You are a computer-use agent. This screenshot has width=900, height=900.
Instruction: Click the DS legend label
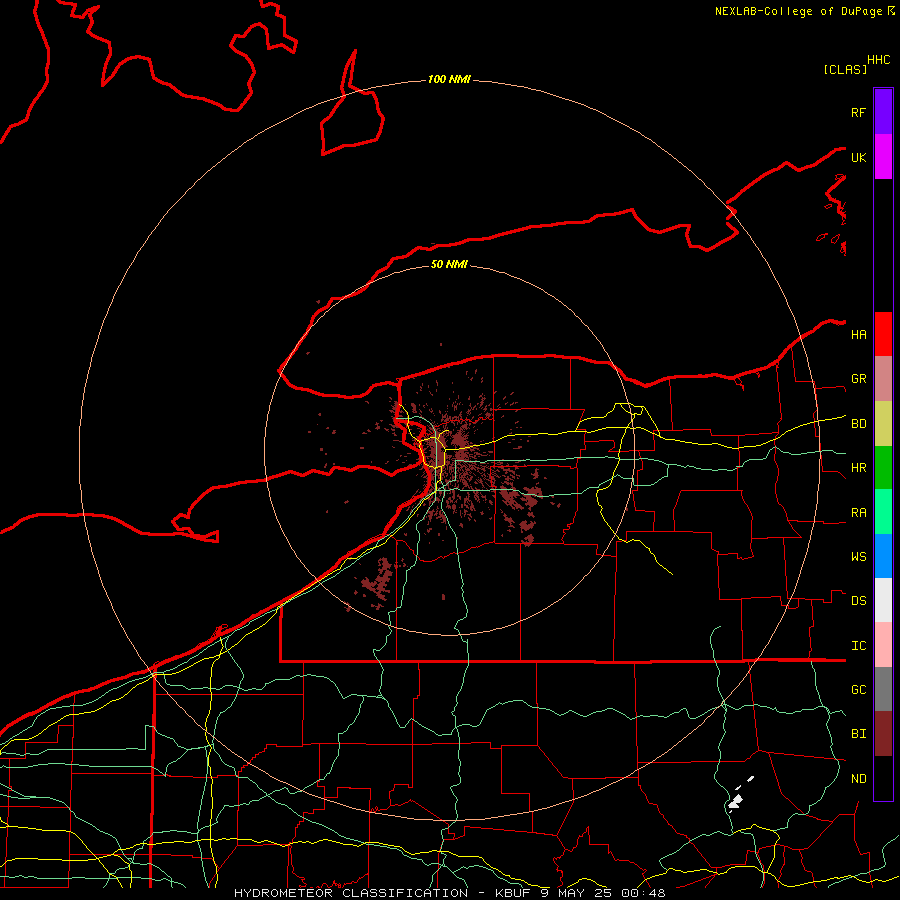tap(858, 601)
